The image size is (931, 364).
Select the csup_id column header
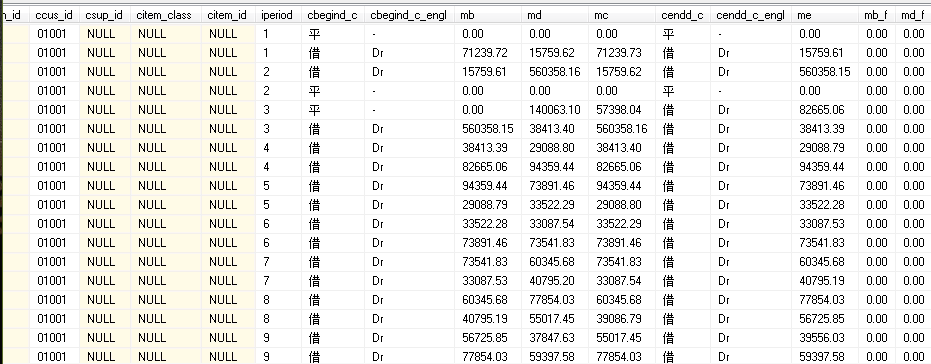(x=105, y=15)
